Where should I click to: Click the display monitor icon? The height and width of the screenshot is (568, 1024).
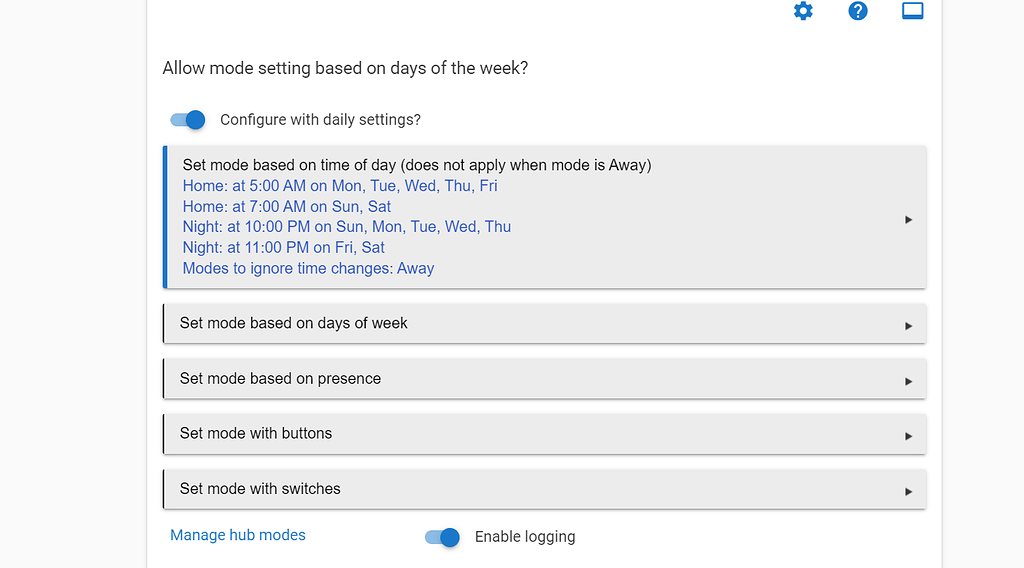click(x=912, y=10)
